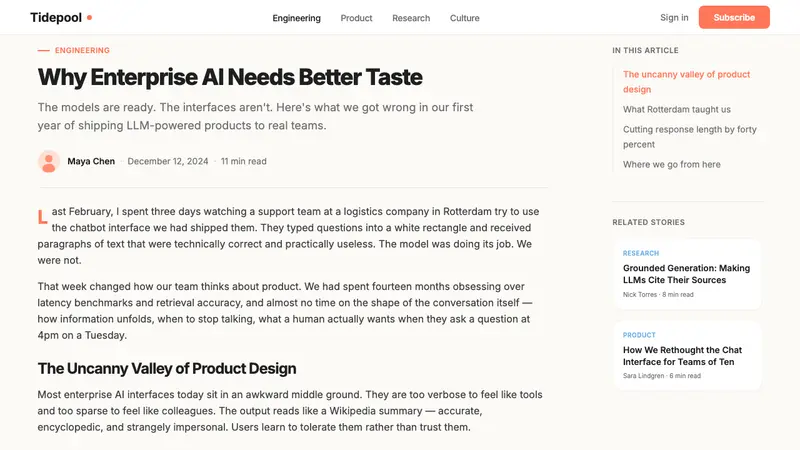Go to the Research nav section
Viewport: 800px width, 450px height.
411,18
